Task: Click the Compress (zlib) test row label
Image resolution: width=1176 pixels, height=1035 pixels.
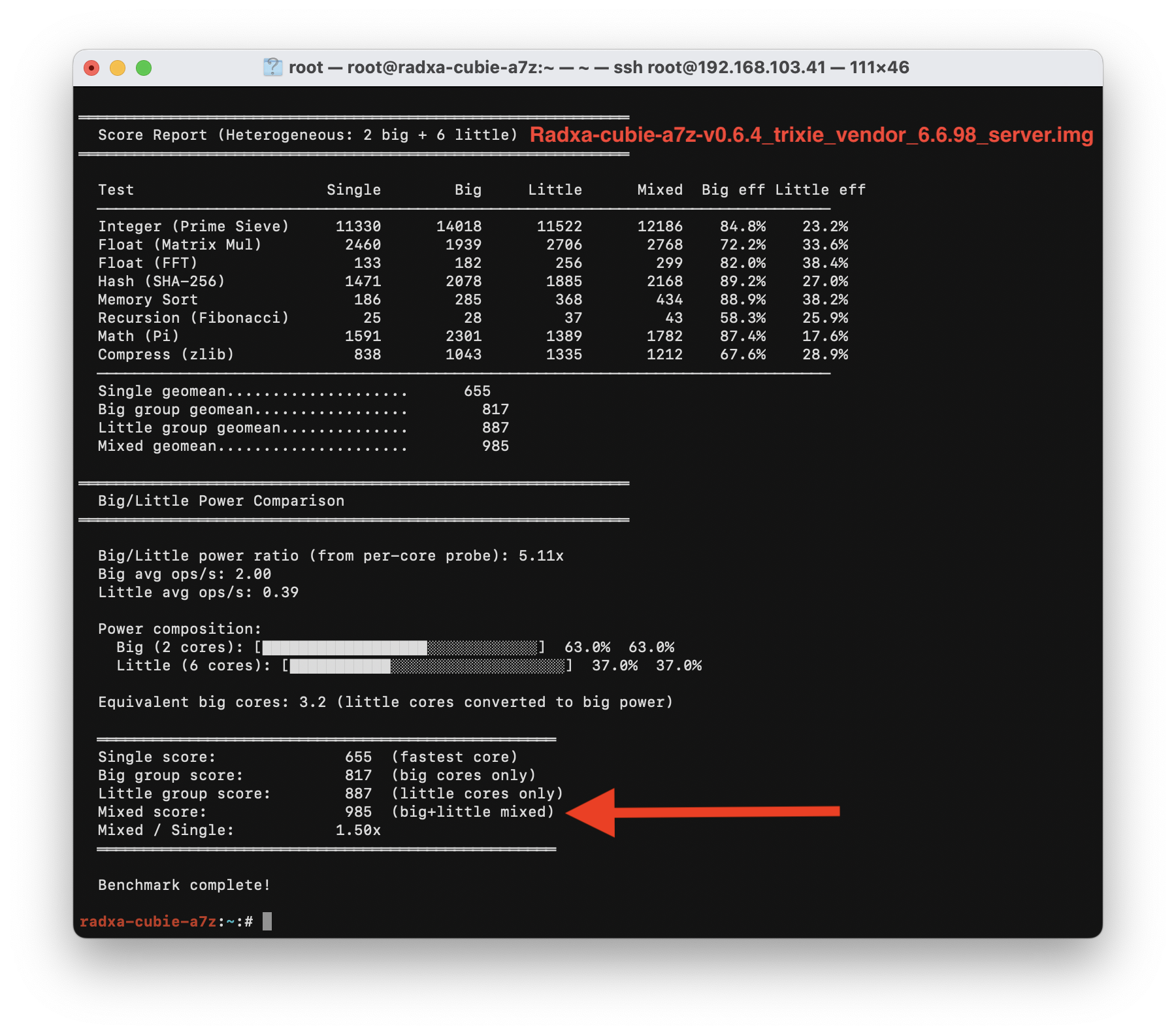Action: tap(166, 355)
